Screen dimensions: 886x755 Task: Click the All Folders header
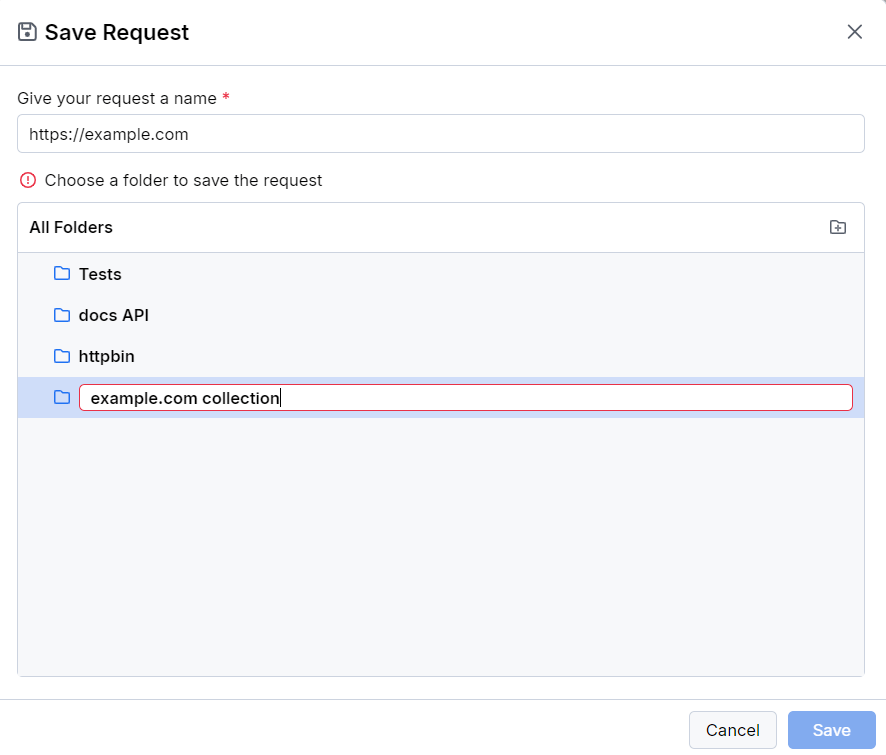[x=70, y=227]
